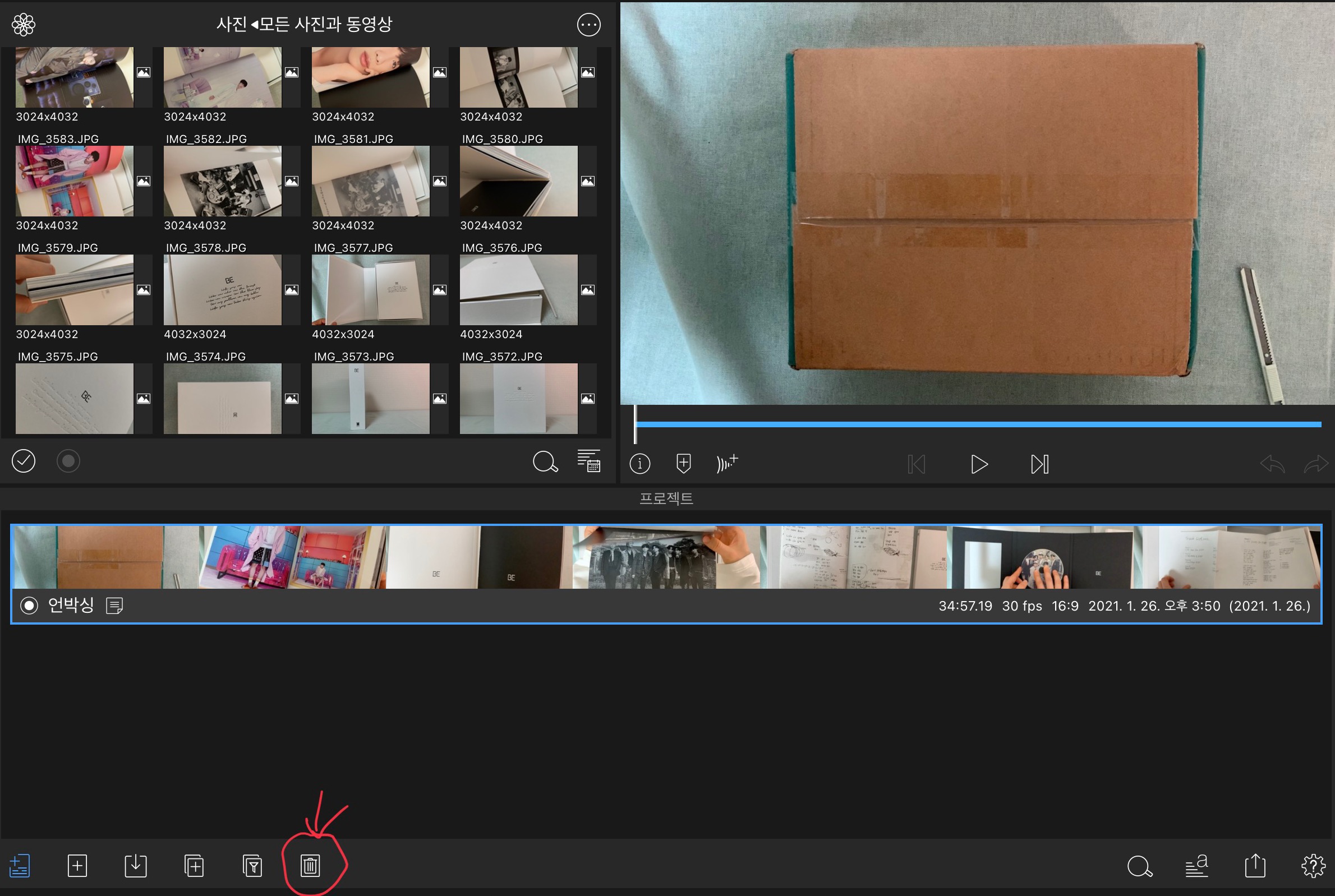Image resolution: width=1335 pixels, height=896 pixels.
Task: Expand the 사진 source back arrow
Action: 254,25
